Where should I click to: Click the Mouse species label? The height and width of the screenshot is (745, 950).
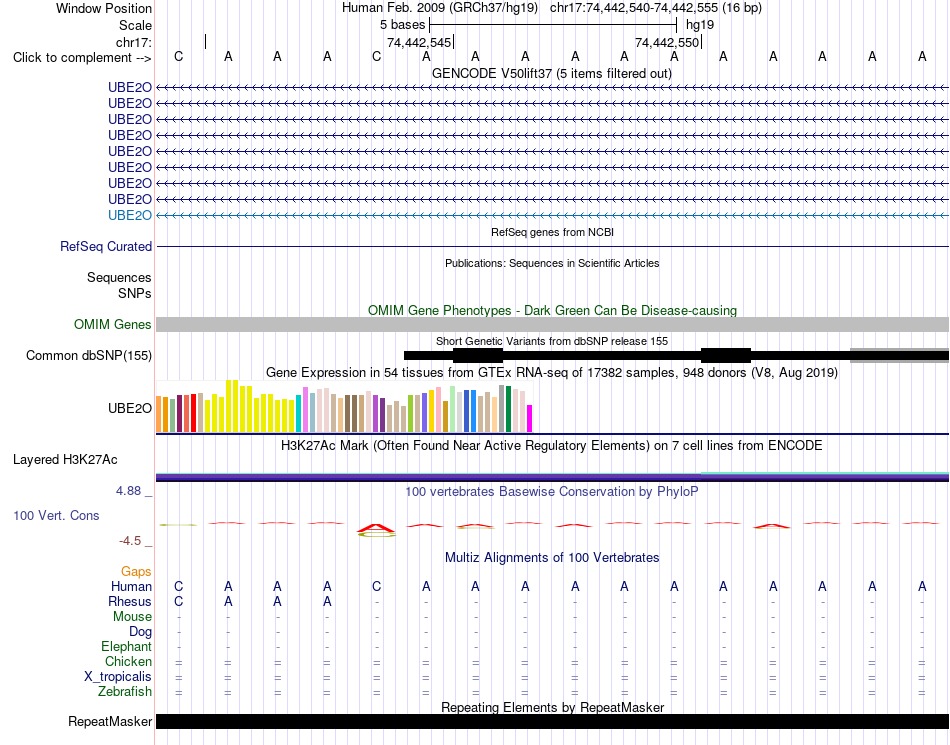click(x=132, y=617)
